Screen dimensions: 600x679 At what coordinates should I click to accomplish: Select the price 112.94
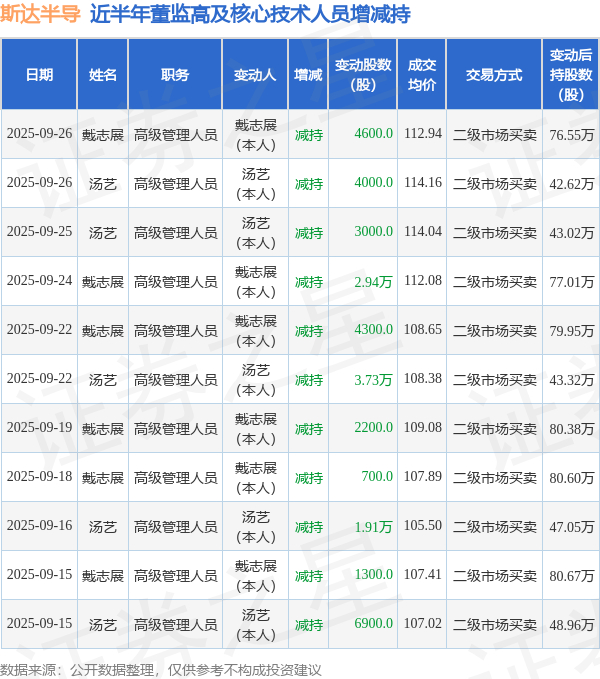pyautogui.click(x=423, y=133)
